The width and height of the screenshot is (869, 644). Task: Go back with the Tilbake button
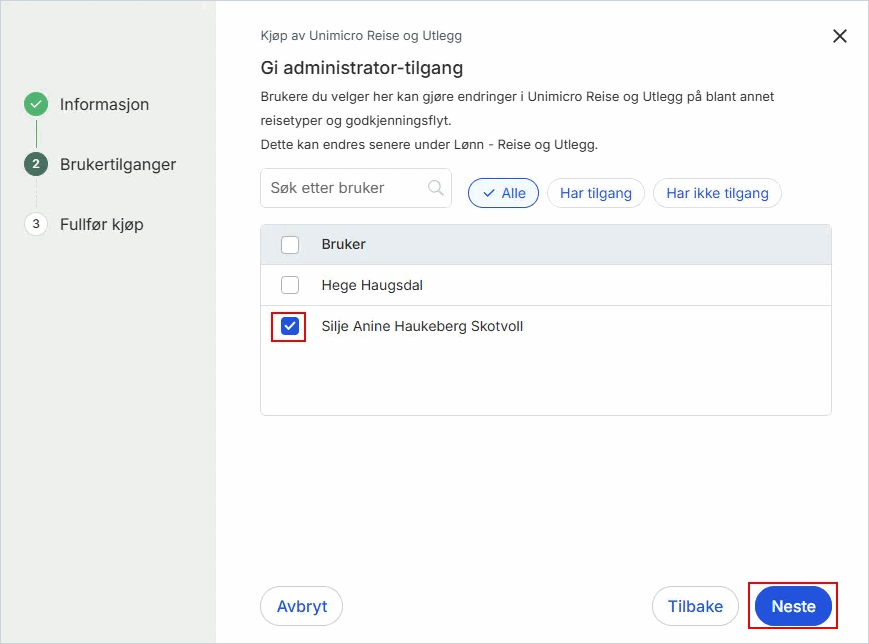click(695, 606)
